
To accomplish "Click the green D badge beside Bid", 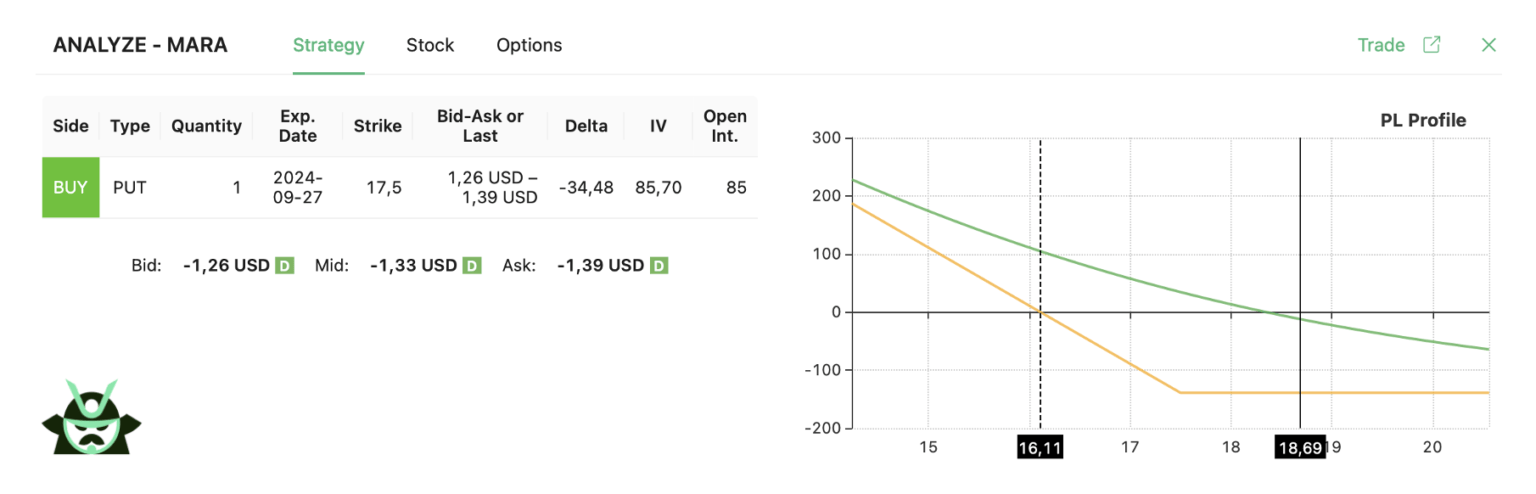I will [284, 266].
